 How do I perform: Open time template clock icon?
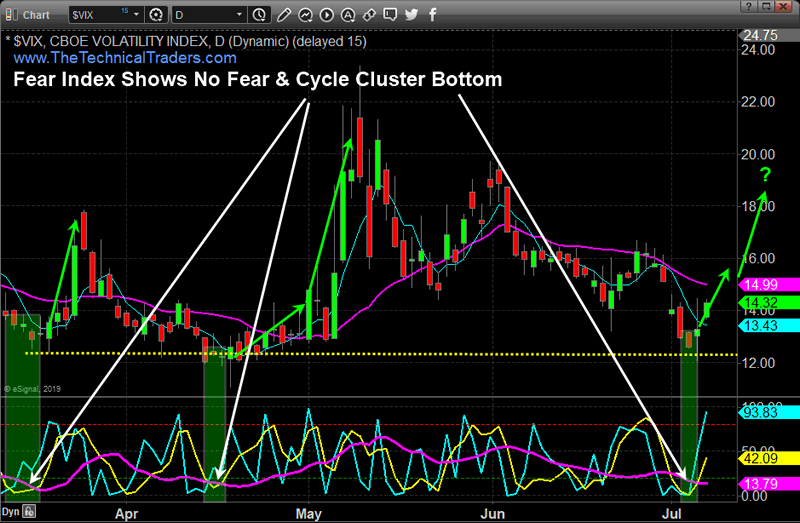click(260, 15)
